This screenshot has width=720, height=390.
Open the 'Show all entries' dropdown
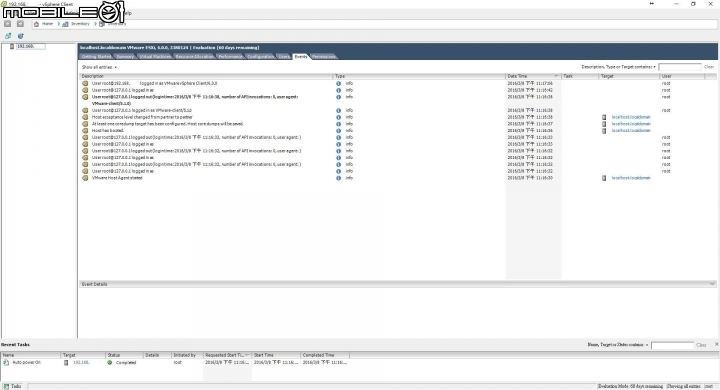99,67
